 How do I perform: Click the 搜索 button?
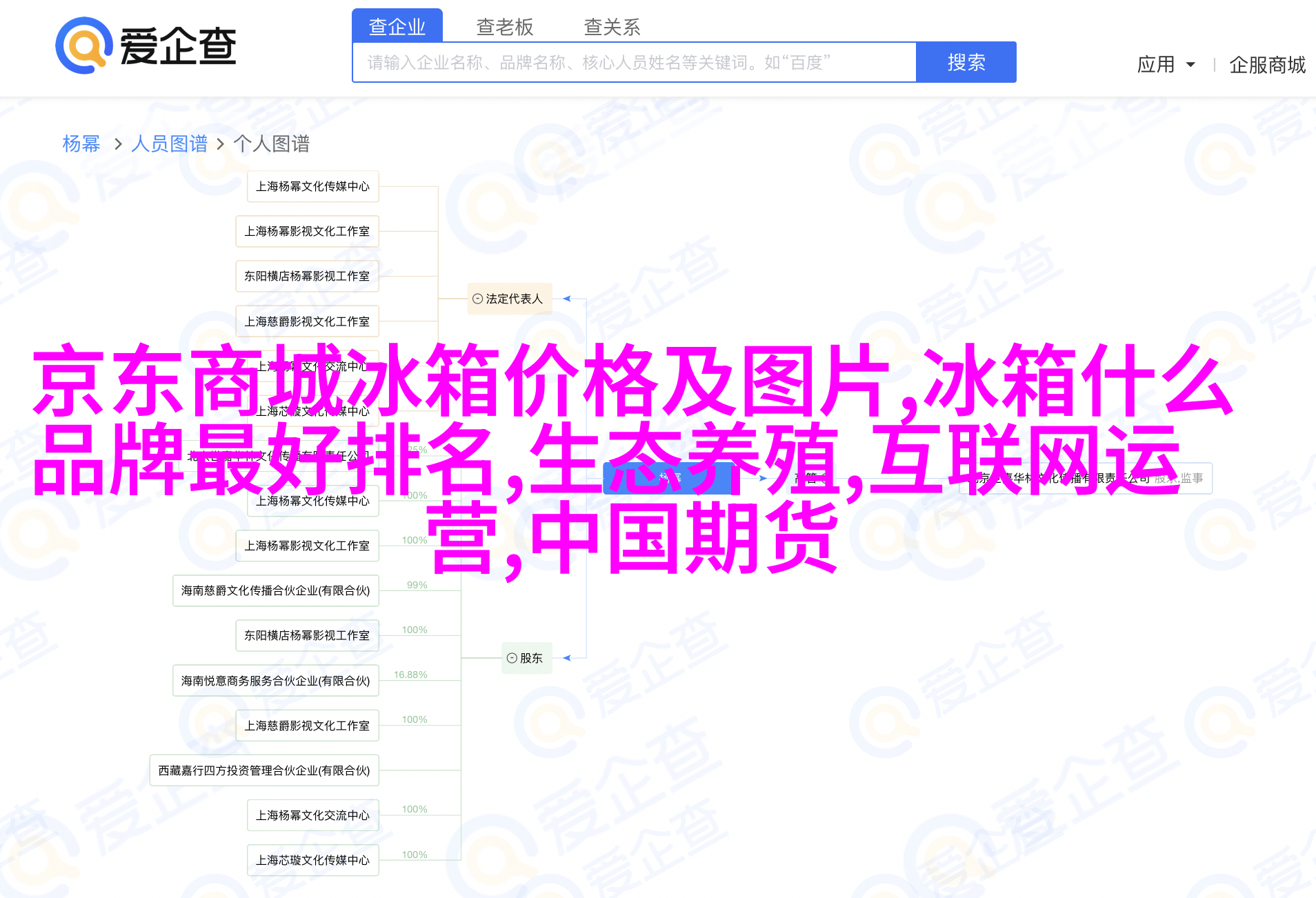point(966,62)
